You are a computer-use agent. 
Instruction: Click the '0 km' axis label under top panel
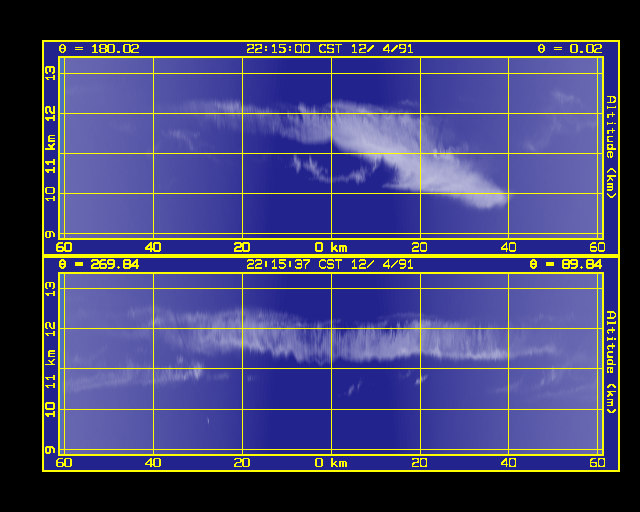331,247
